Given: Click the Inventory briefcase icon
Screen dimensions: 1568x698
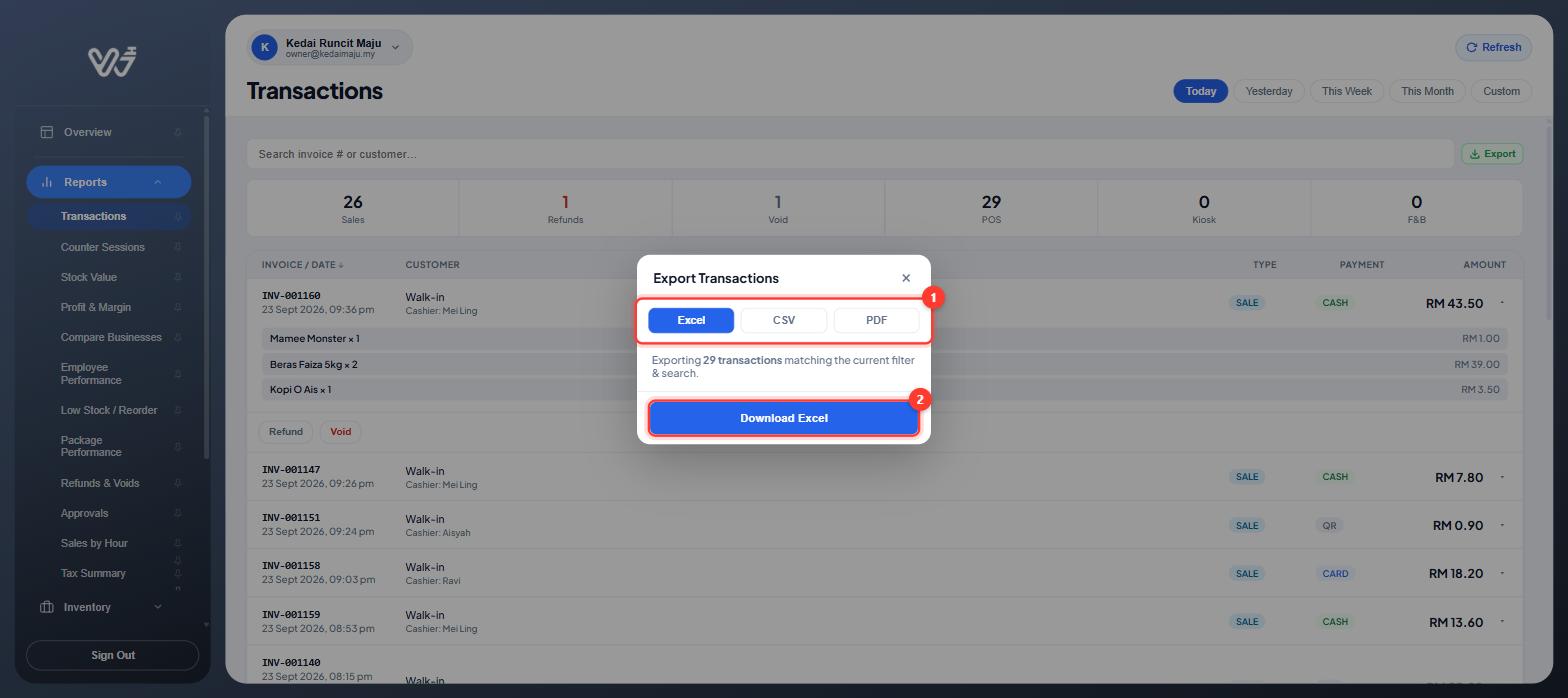Looking at the screenshot, I should (x=46, y=607).
